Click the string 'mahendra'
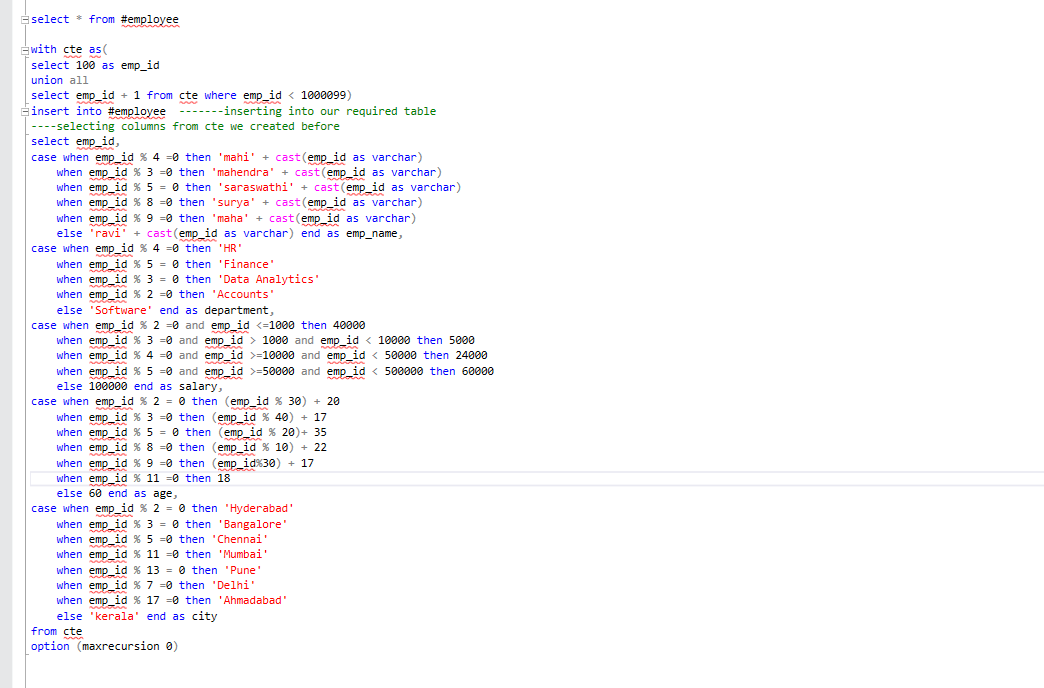Viewport: 1044px width, 688px height. click(x=243, y=172)
